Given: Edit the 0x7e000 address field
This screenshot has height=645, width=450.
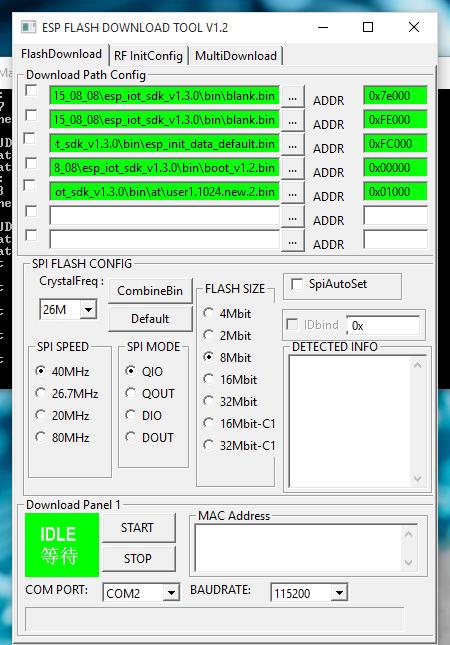Looking at the screenshot, I should tap(395, 96).
